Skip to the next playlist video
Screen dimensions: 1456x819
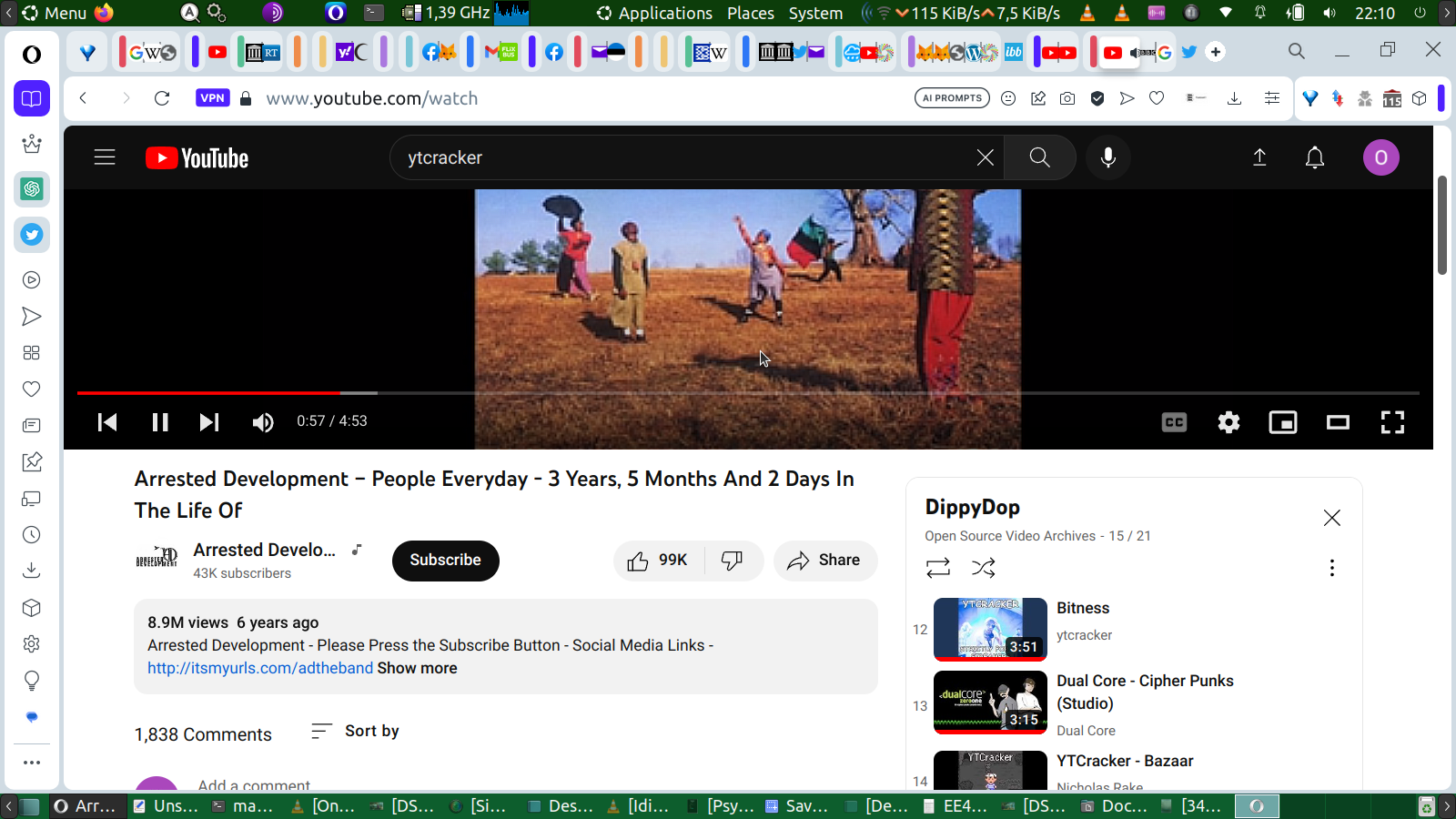pyautogui.click(x=209, y=421)
